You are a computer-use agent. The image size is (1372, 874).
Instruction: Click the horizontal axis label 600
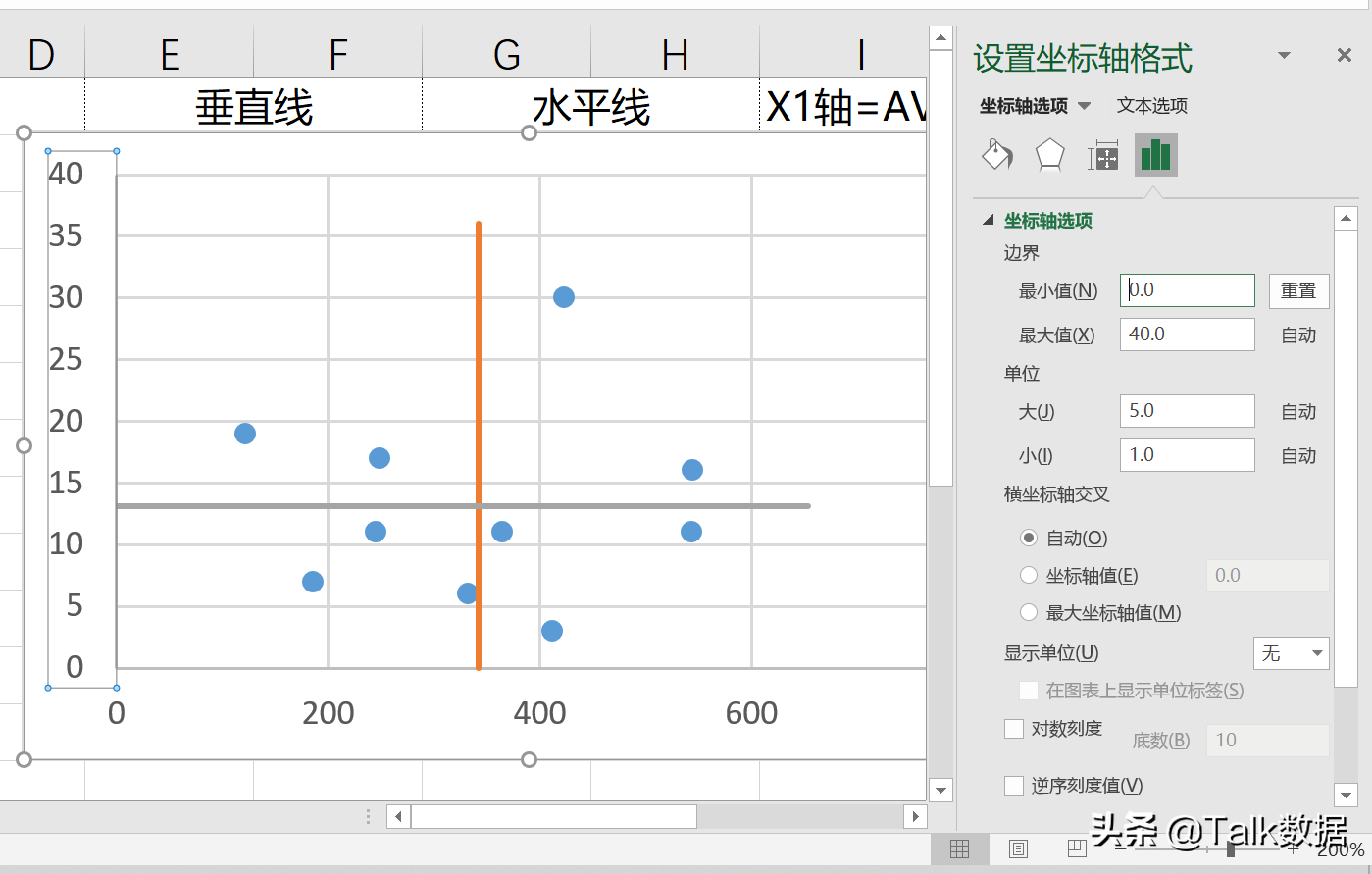751,713
